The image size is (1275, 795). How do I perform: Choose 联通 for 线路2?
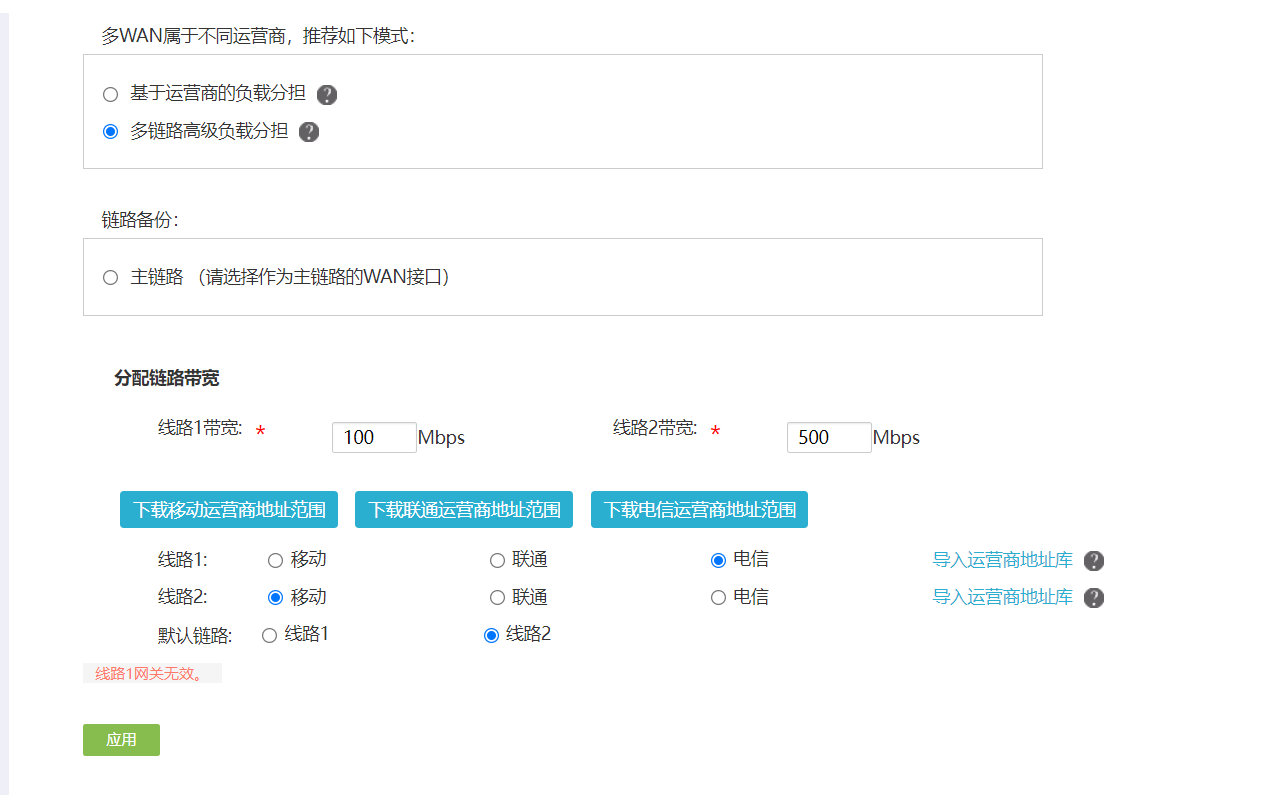coord(497,597)
